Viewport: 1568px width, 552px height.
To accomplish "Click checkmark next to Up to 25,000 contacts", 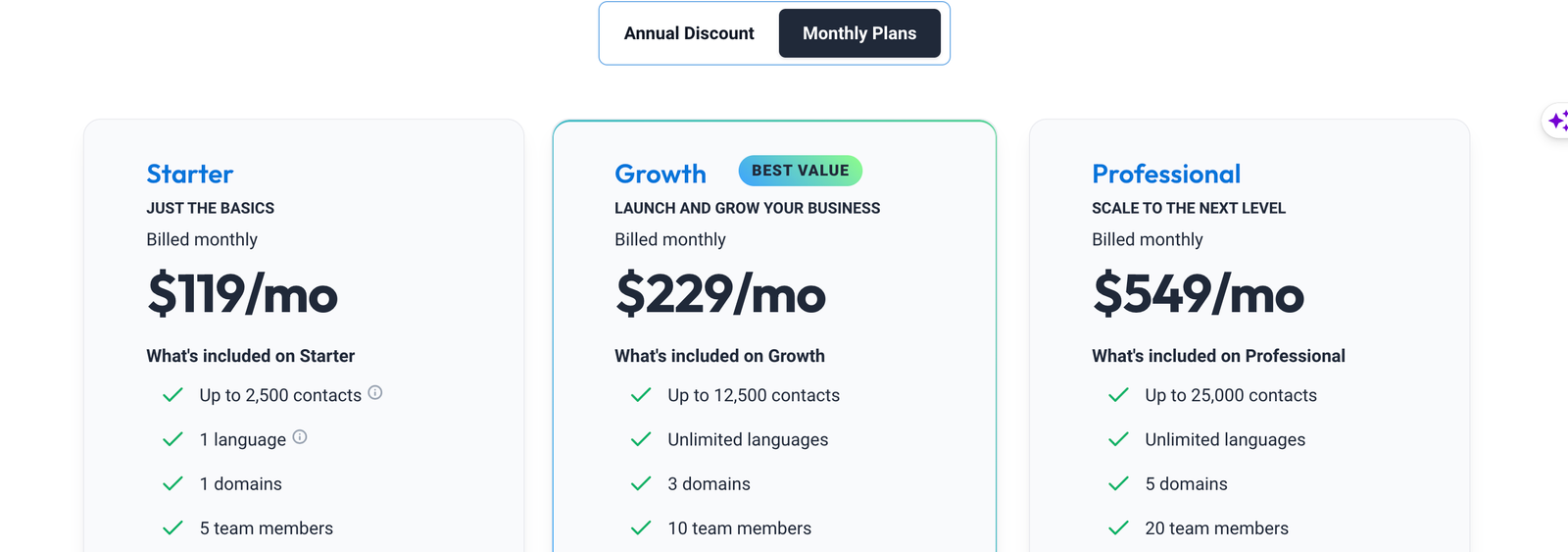I will [x=1118, y=395].
